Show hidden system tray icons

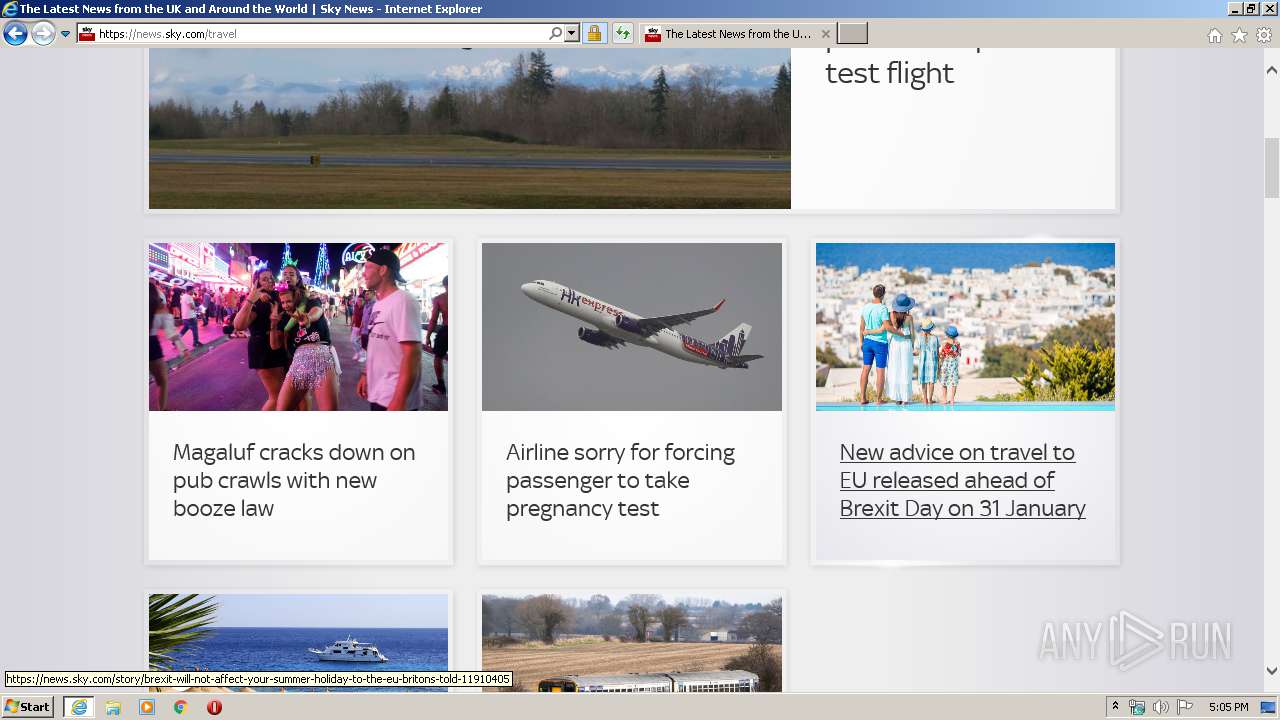point(1116,707)
